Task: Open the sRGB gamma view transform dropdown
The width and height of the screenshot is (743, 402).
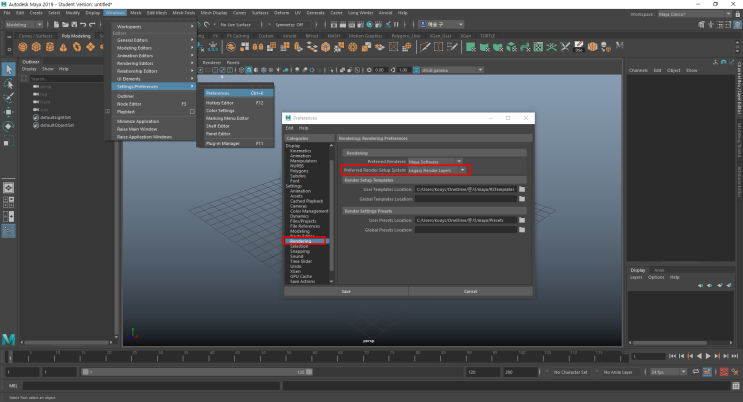Action: pos(452,70)
